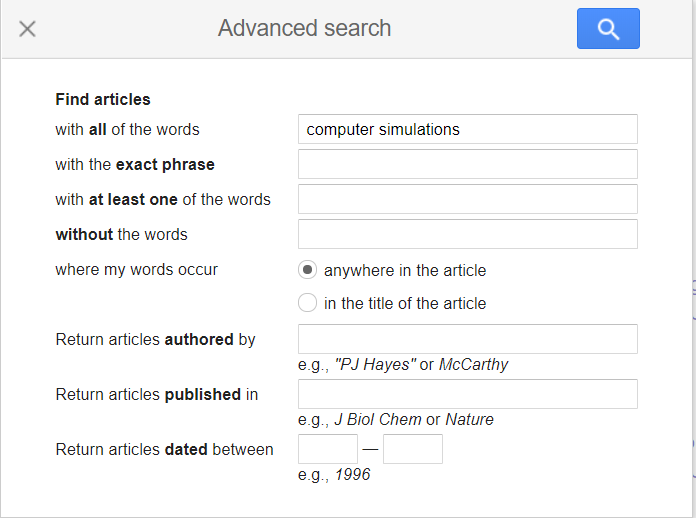Screen dimensions: 696x518
Task: Click the blue magnifier search button
Action: click(608, 29)
